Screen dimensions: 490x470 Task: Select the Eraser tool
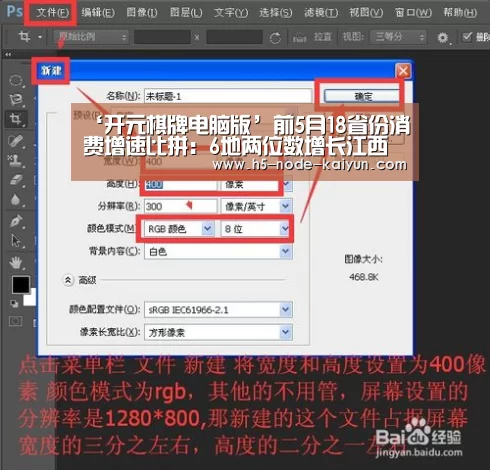pyautogui.click(x=16, y=180)
